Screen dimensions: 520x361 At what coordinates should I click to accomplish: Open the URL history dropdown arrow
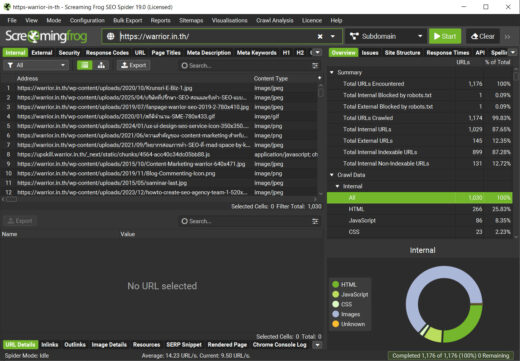[x=333, y=36]
